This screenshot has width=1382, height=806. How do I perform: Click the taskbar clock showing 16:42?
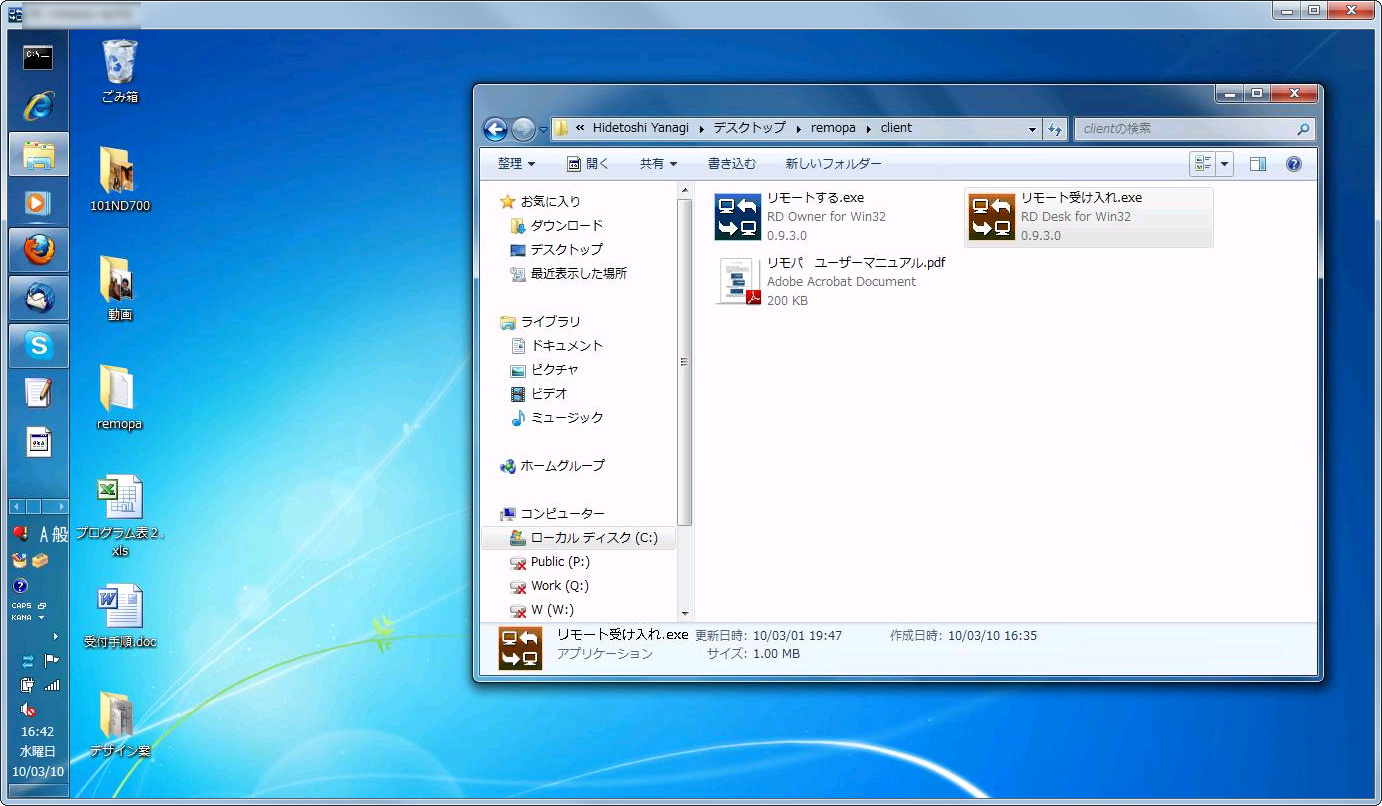tap(38, 732)
